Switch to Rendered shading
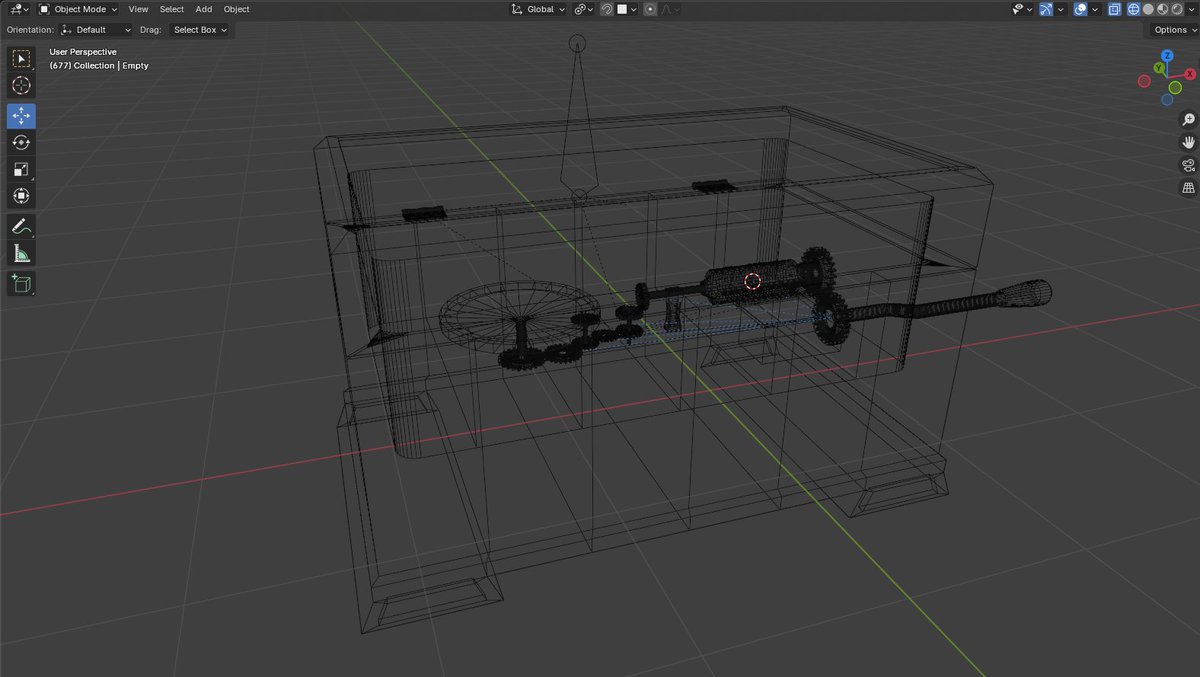Screen dimensions: 1200x677 click(x=1176, y=9)
